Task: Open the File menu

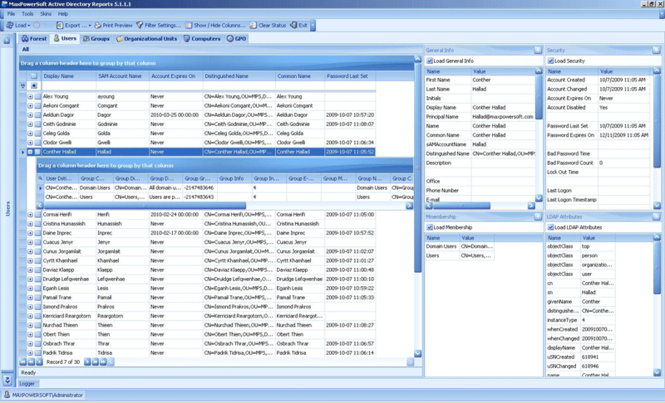Action: (11, 14)
